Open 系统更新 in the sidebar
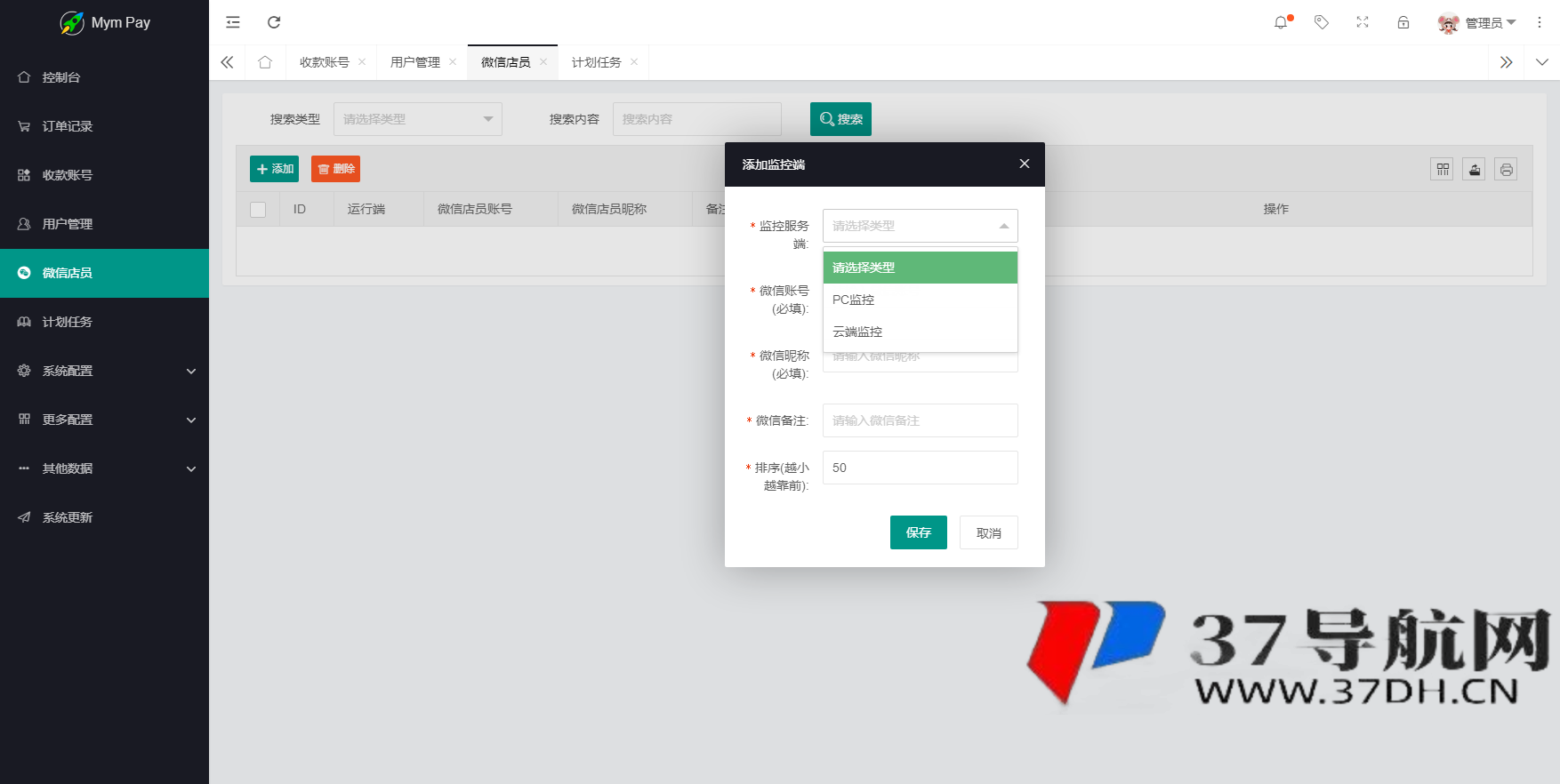Screen dimensions: 1560x784 pyautogui.click(x=104, y=517)
